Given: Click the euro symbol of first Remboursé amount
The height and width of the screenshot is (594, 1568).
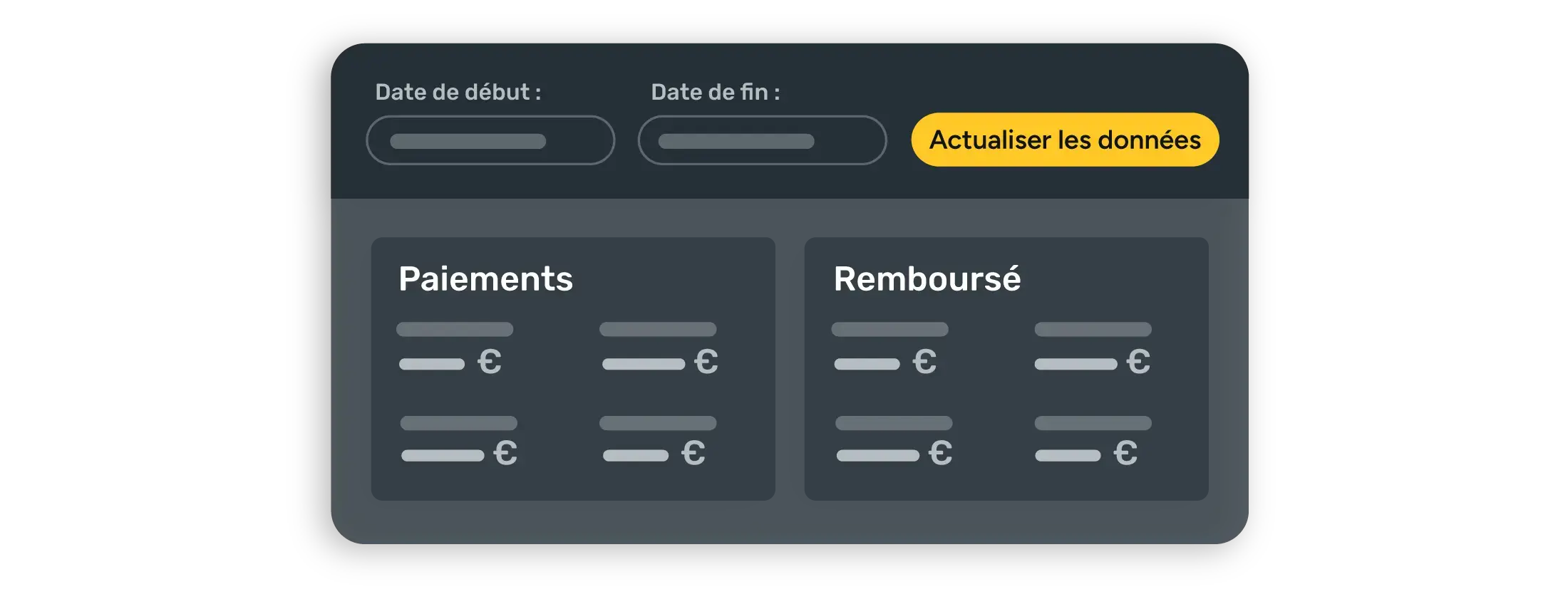Looking at the screenshot, I should [924, 362].
